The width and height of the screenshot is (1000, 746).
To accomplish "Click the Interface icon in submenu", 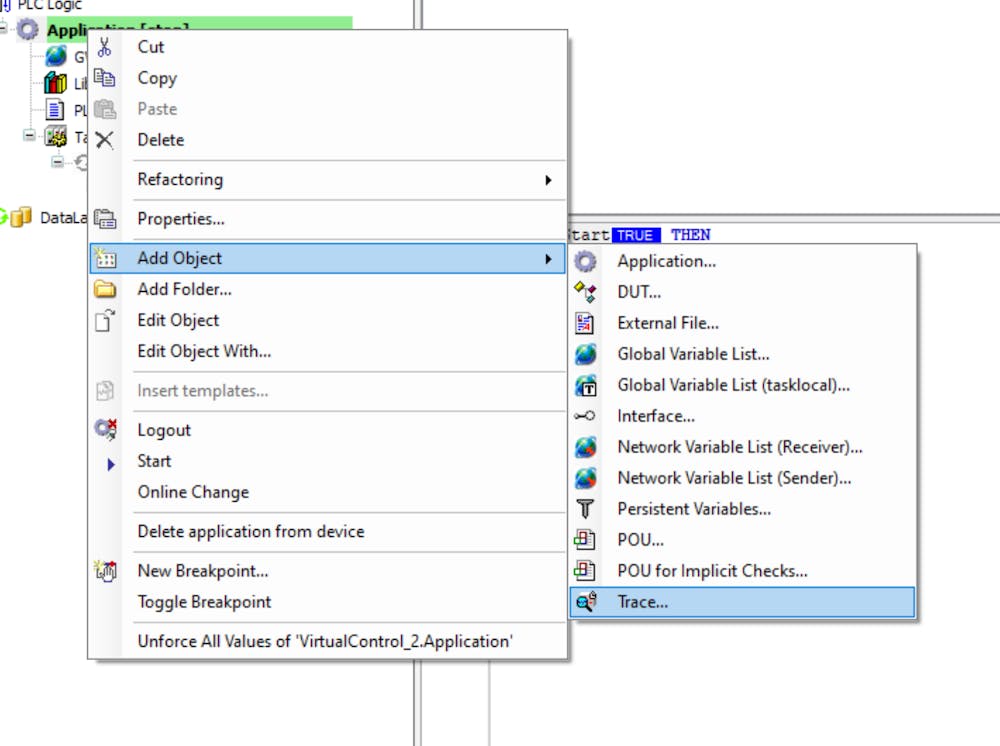I will coord(586,416).
